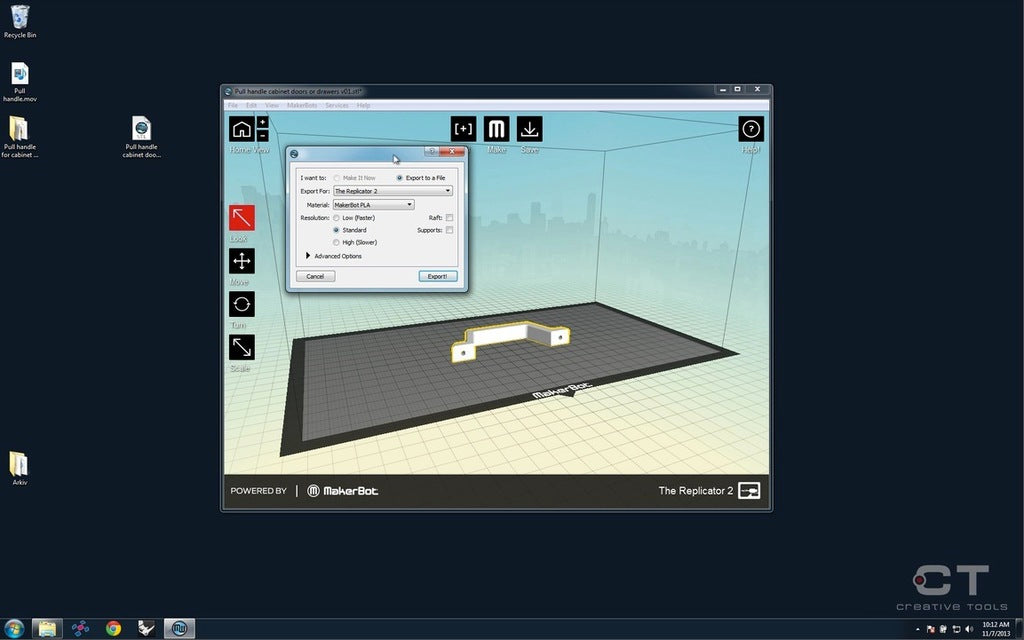Select the Arkiv folder on desktop
Viewport: 1024px width, 640px height.
point(20,468)
